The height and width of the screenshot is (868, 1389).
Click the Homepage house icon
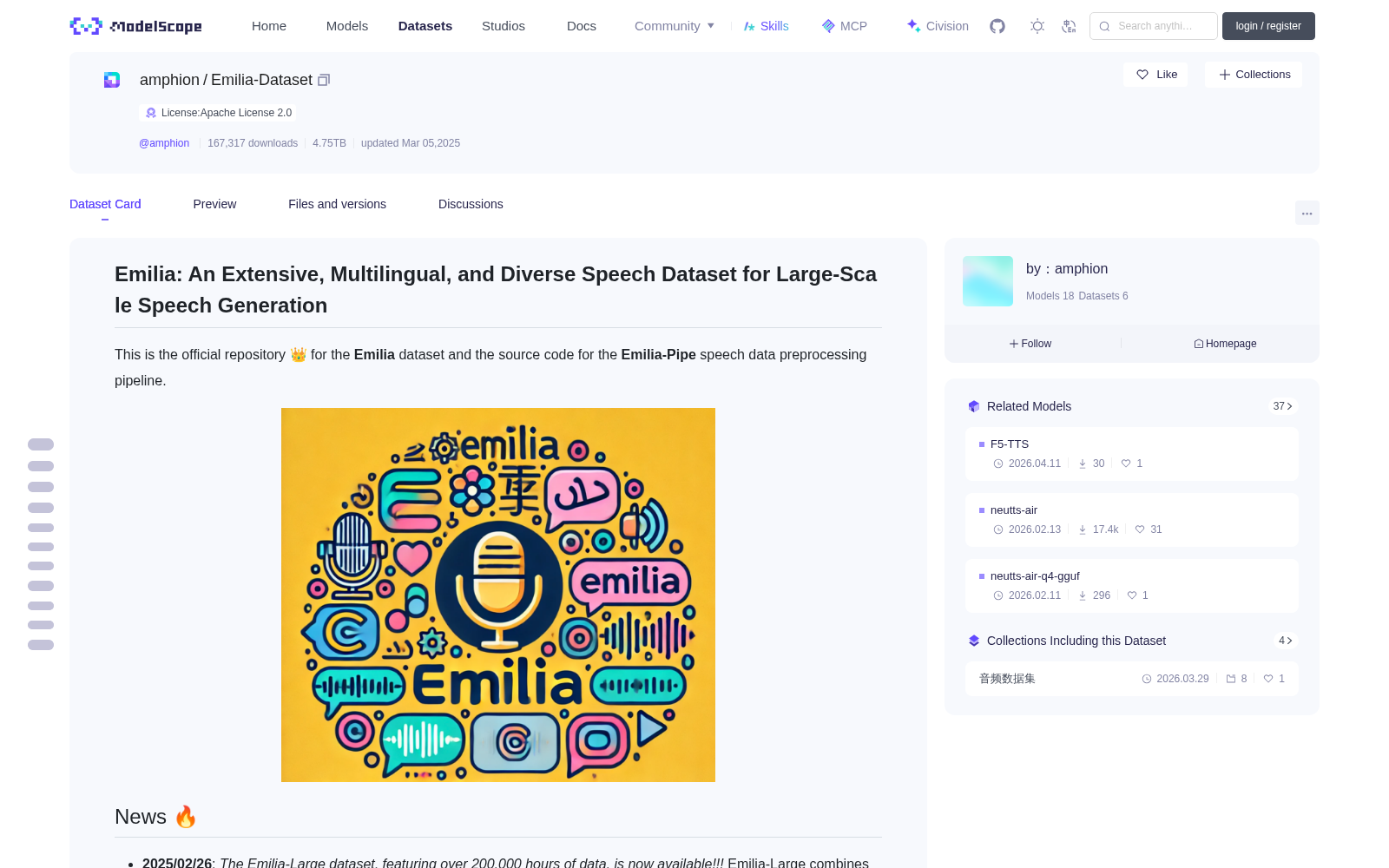tap(1199, 344)
